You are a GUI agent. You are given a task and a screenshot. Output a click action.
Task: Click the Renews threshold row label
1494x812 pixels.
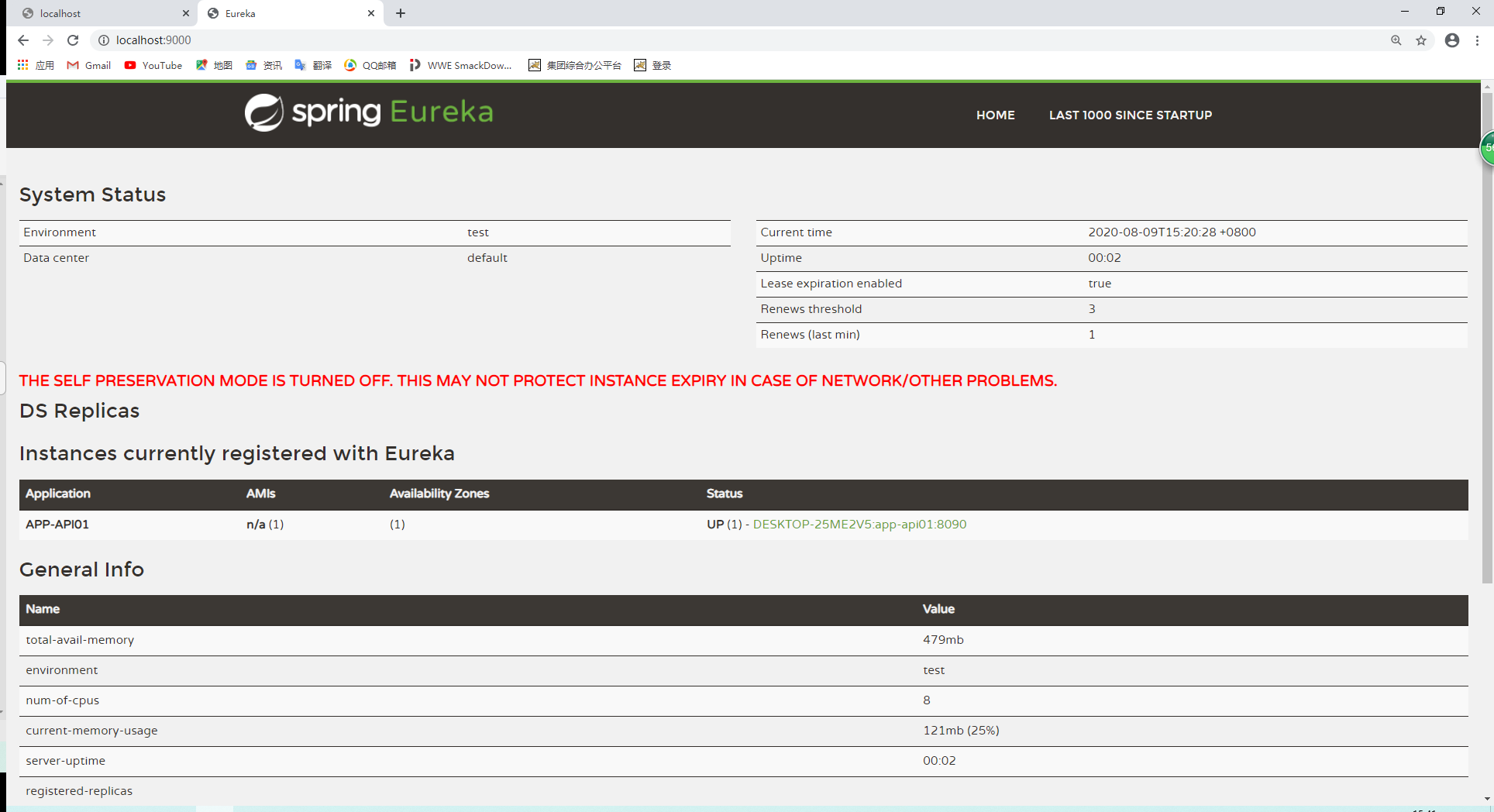click(811, 309)
